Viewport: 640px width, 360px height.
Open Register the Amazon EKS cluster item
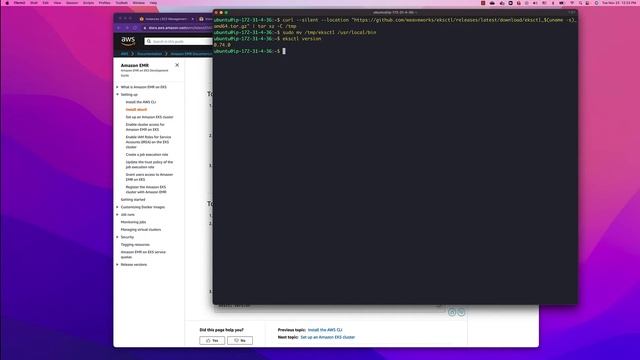pyautogui.click(x=146, y=189)
